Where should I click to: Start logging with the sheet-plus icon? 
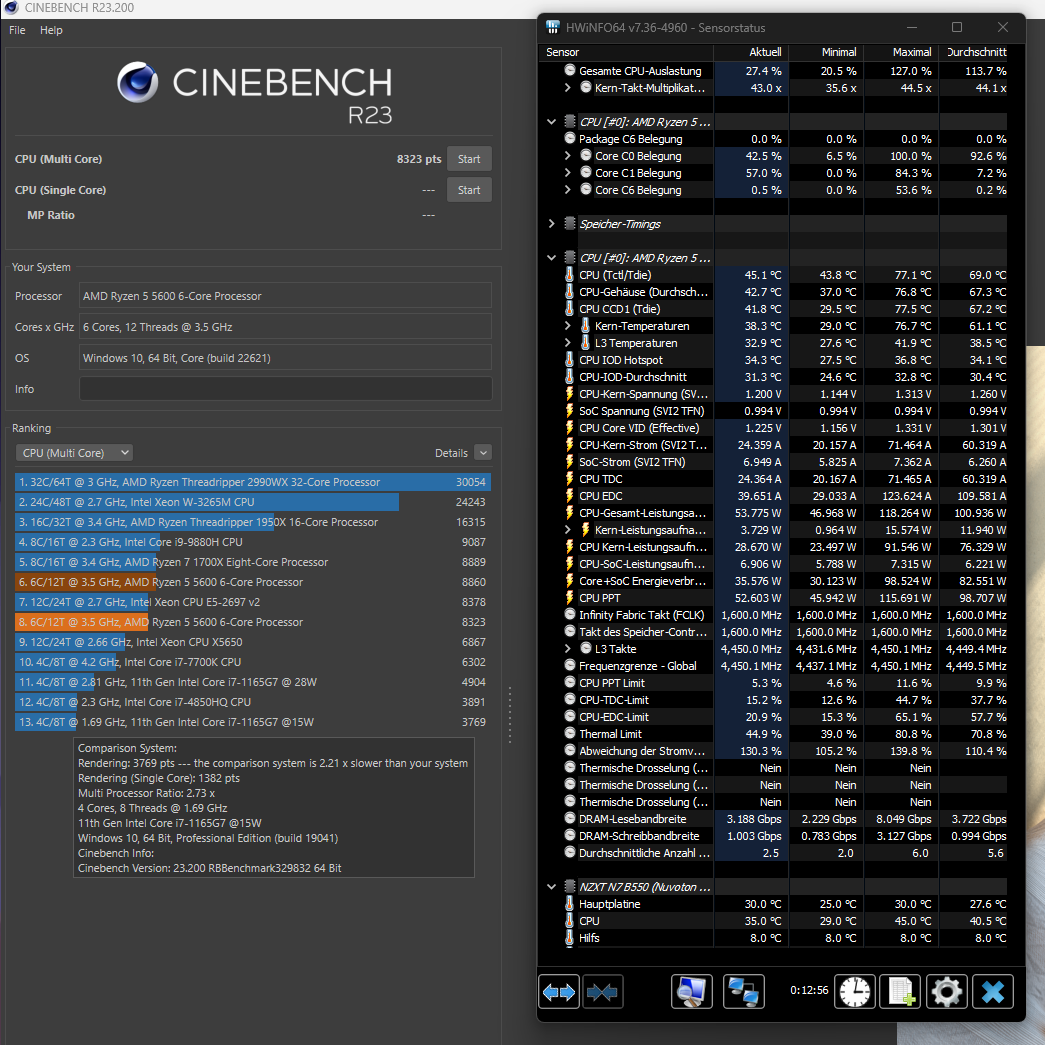tap(900, 992)
